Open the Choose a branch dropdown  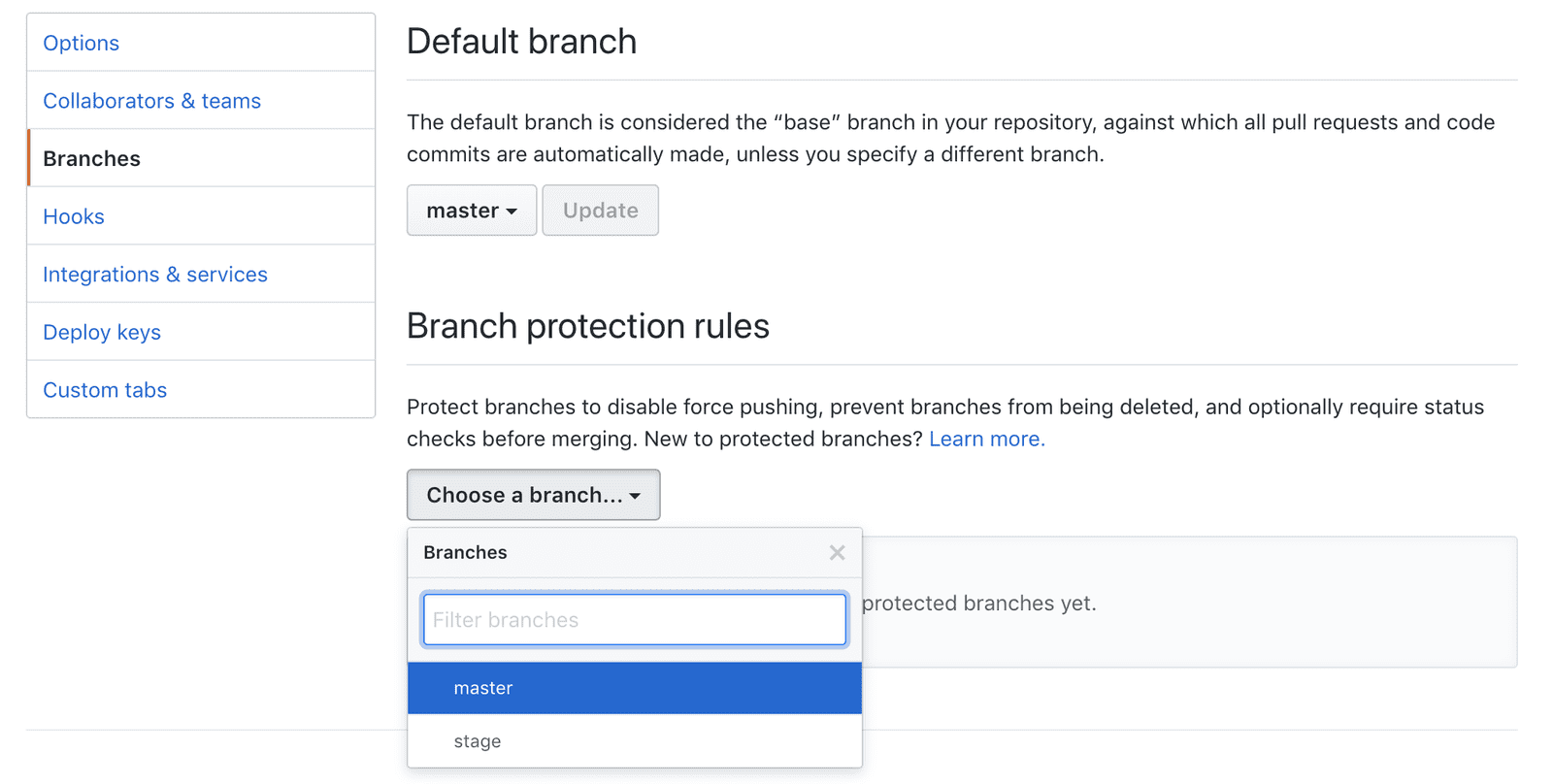pos(533,495)
